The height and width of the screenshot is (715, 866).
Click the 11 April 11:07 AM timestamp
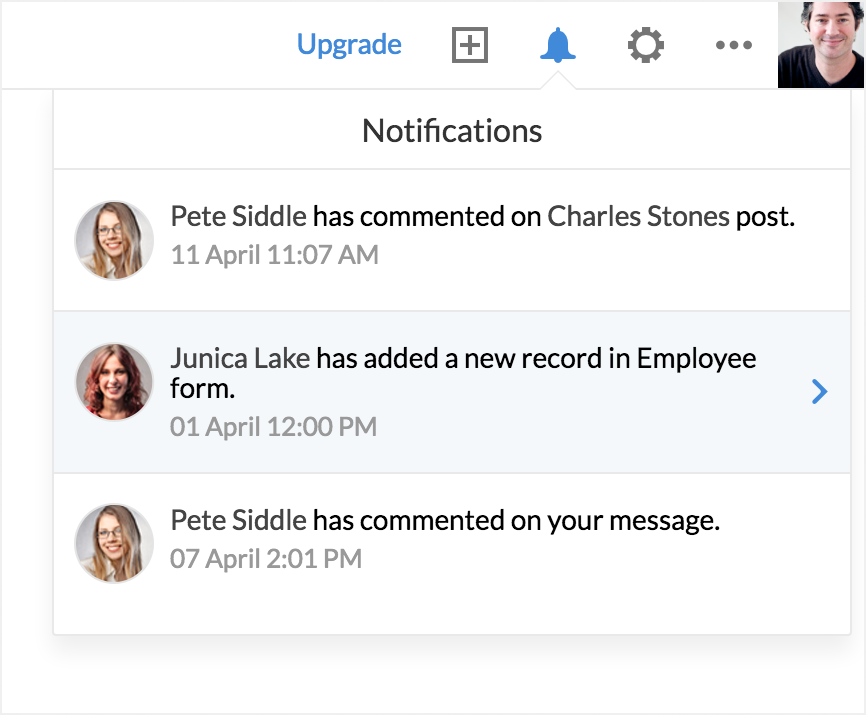(274, 255)
